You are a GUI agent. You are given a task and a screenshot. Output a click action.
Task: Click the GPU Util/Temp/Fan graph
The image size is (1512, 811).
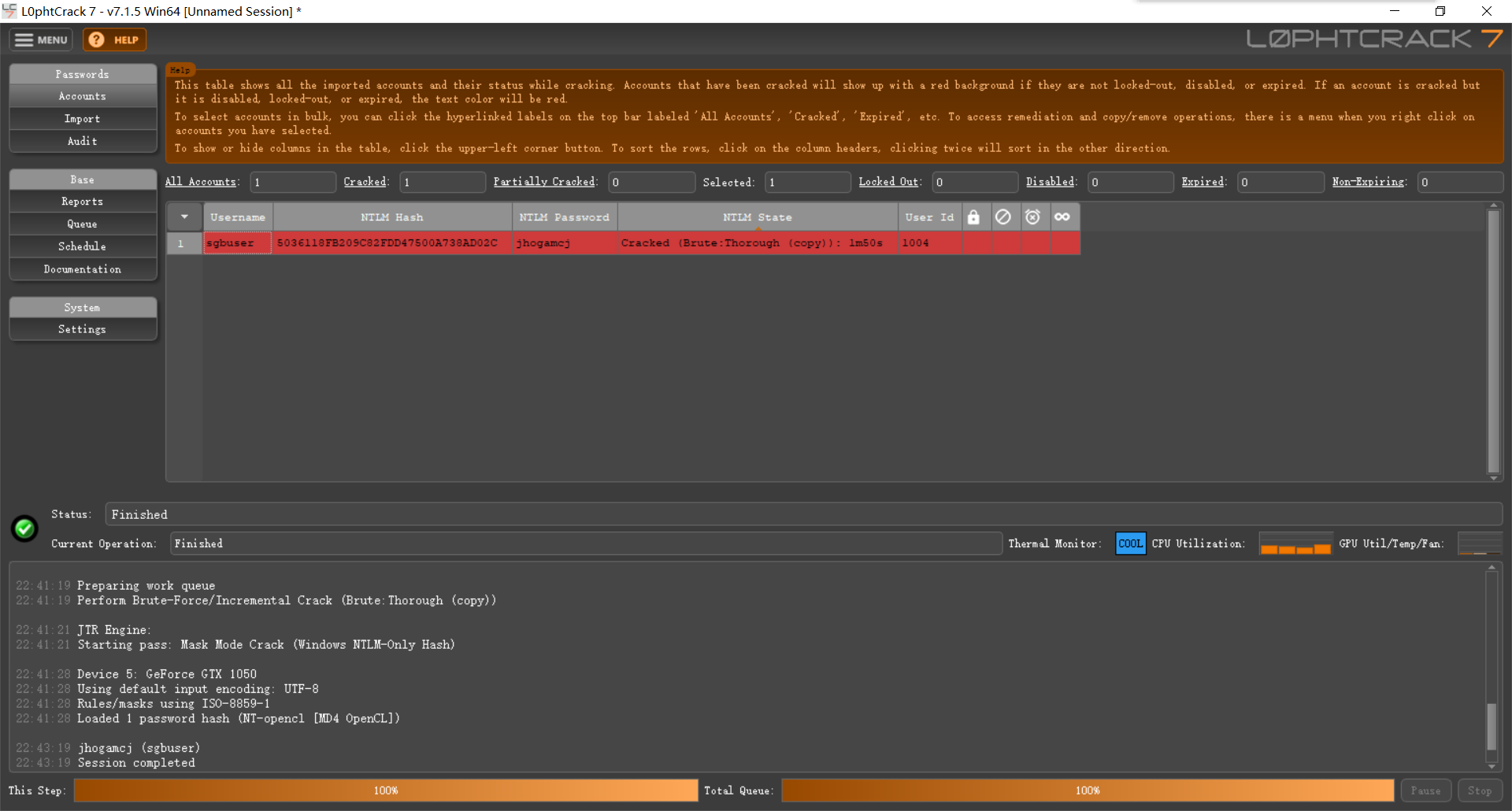[1480, 543]
